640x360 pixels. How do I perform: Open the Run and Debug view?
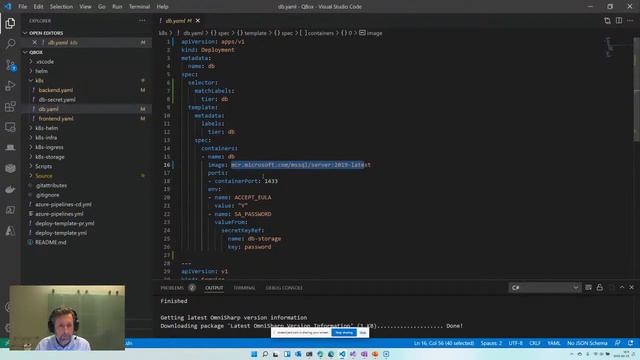pyautogui.click(x=10, y=86)
